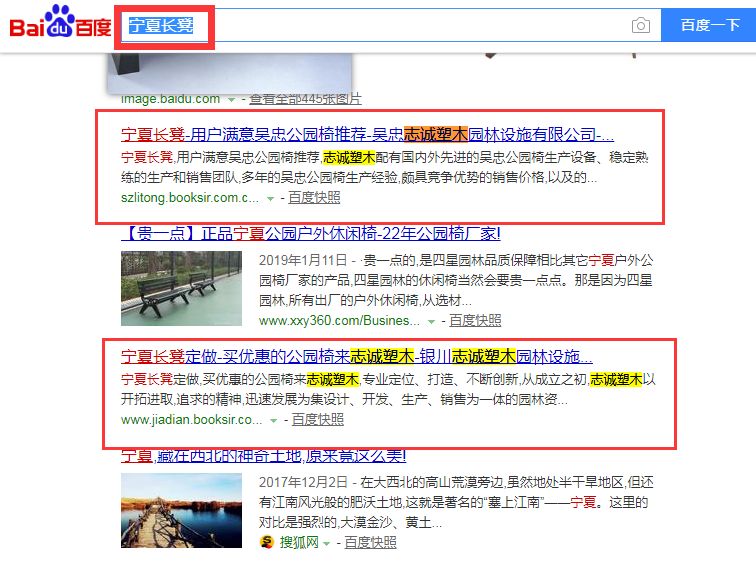Click the 百度一下 search button

(x=709, y=25)
